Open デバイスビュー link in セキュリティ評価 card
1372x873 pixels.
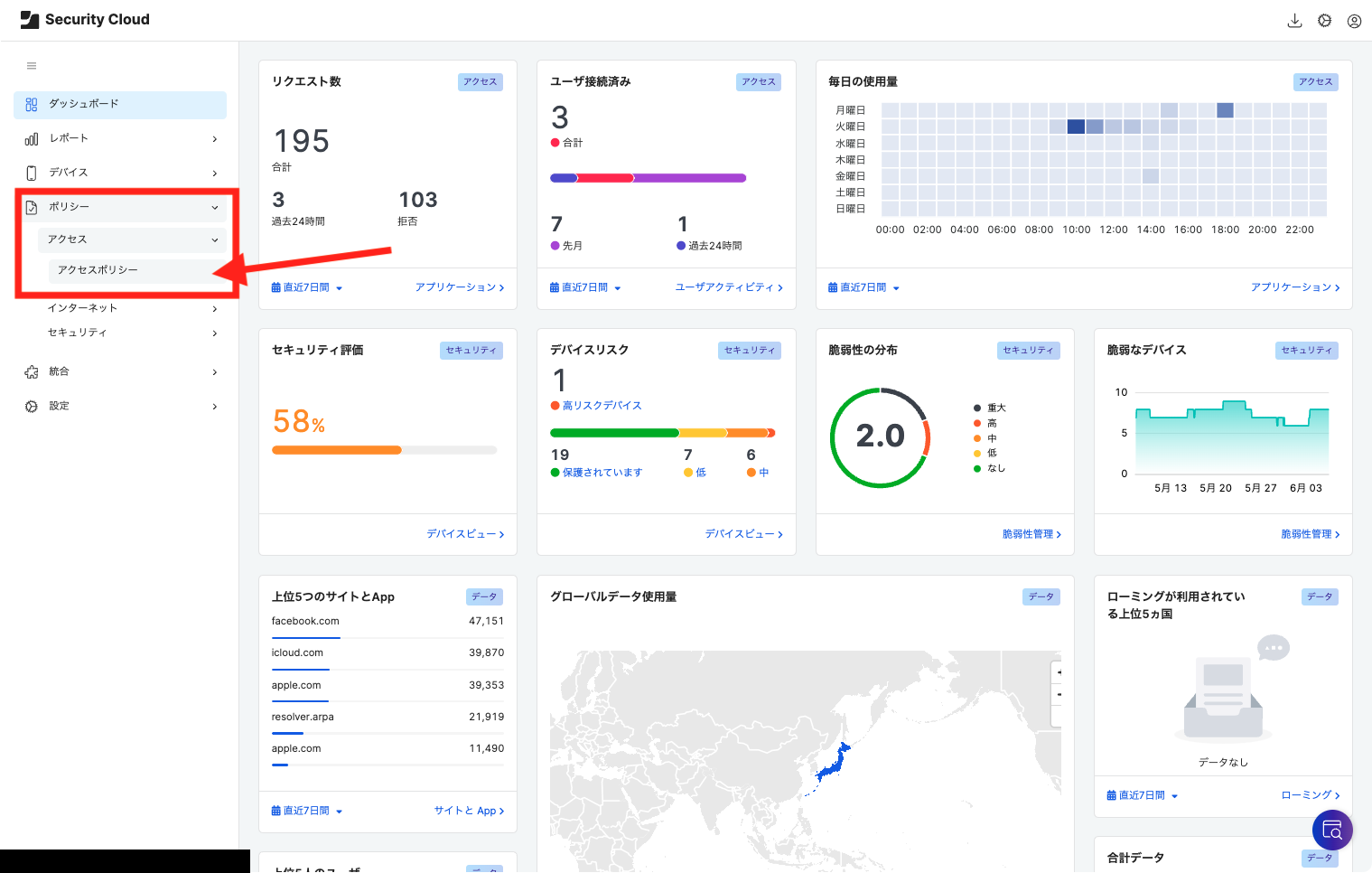pos(465,534)
